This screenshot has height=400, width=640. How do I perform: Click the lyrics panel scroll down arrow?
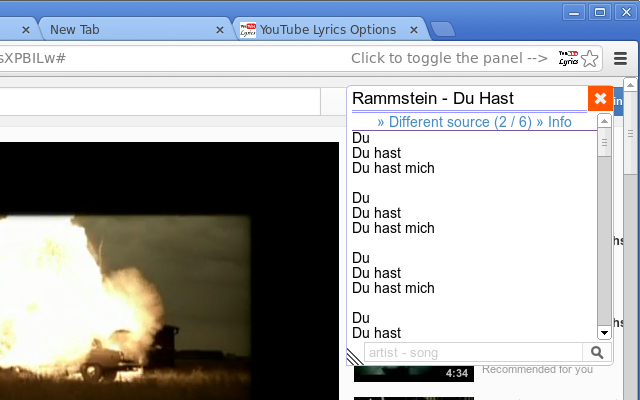[604, 333]
